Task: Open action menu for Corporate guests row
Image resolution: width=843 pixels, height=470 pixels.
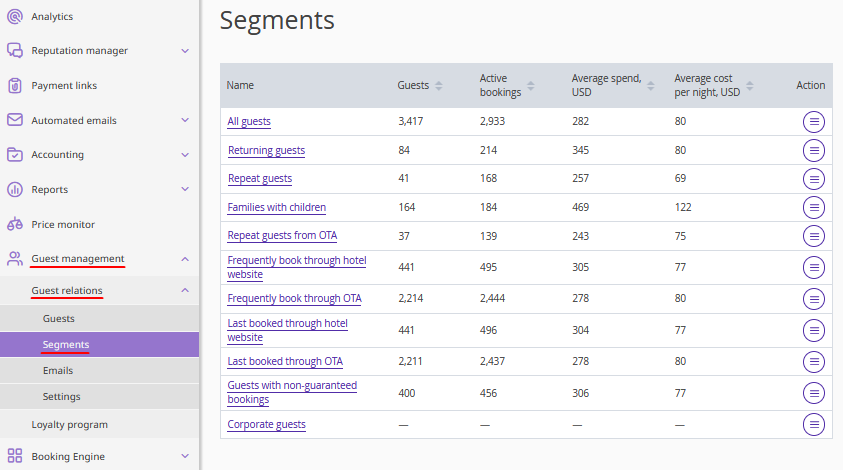Action: point(814,424)
